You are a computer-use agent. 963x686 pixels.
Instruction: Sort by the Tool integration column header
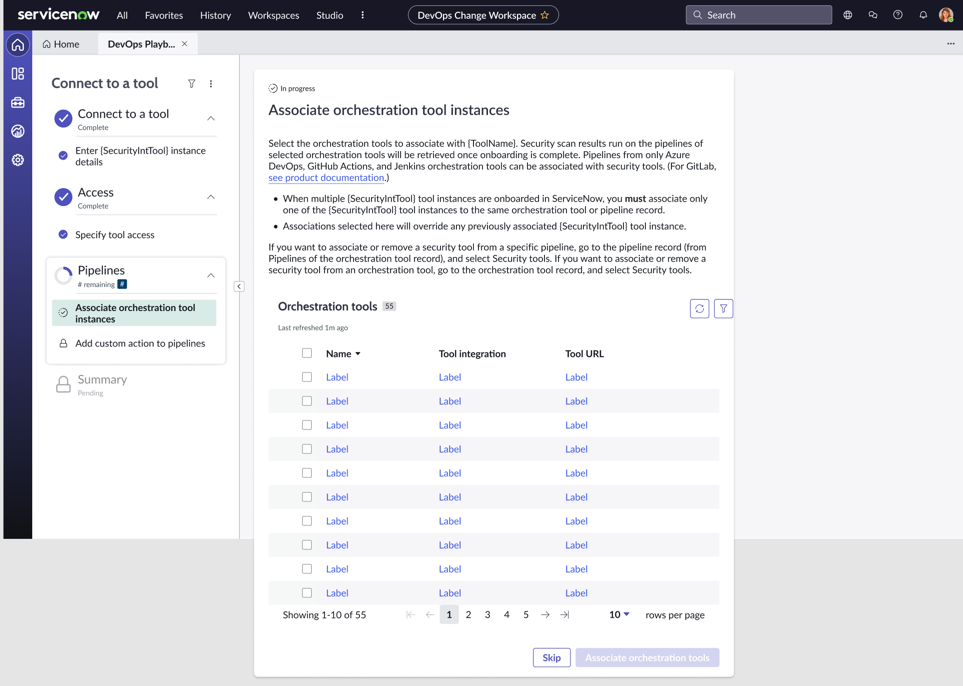[x=472, y=354]
